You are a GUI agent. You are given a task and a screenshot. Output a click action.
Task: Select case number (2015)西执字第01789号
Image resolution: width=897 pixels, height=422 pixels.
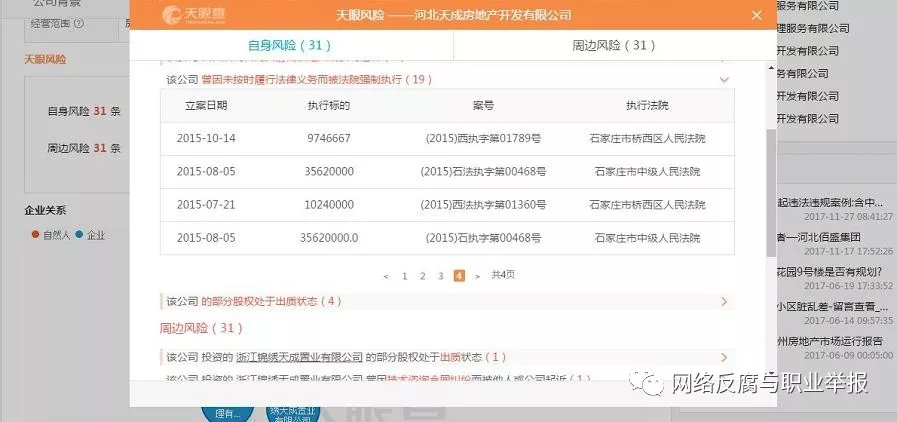483,138
